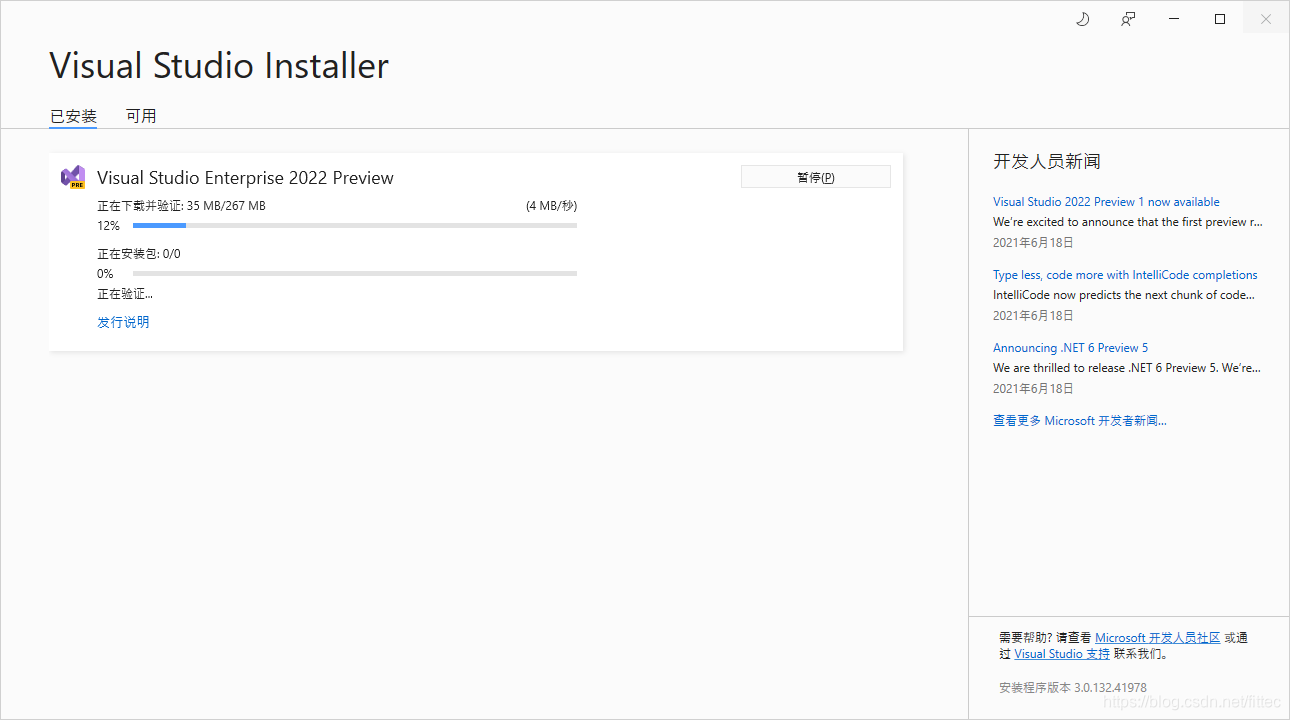Select Visual Studio Enterprise 2022 Preview title
The width and height of the screenshot is (1290, 720).
pos(245,178)
